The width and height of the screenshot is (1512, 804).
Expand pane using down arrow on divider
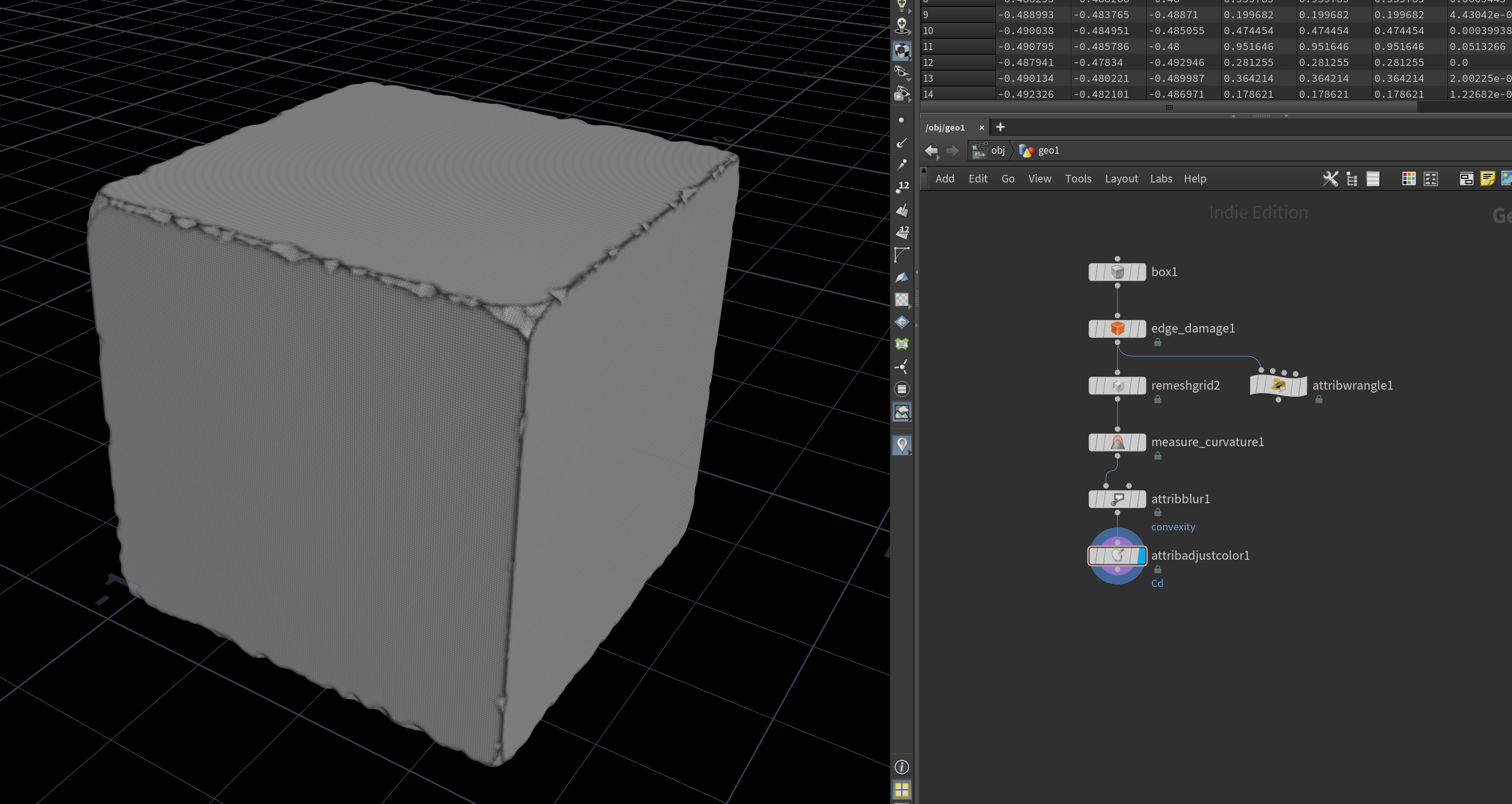(1286, 116)
